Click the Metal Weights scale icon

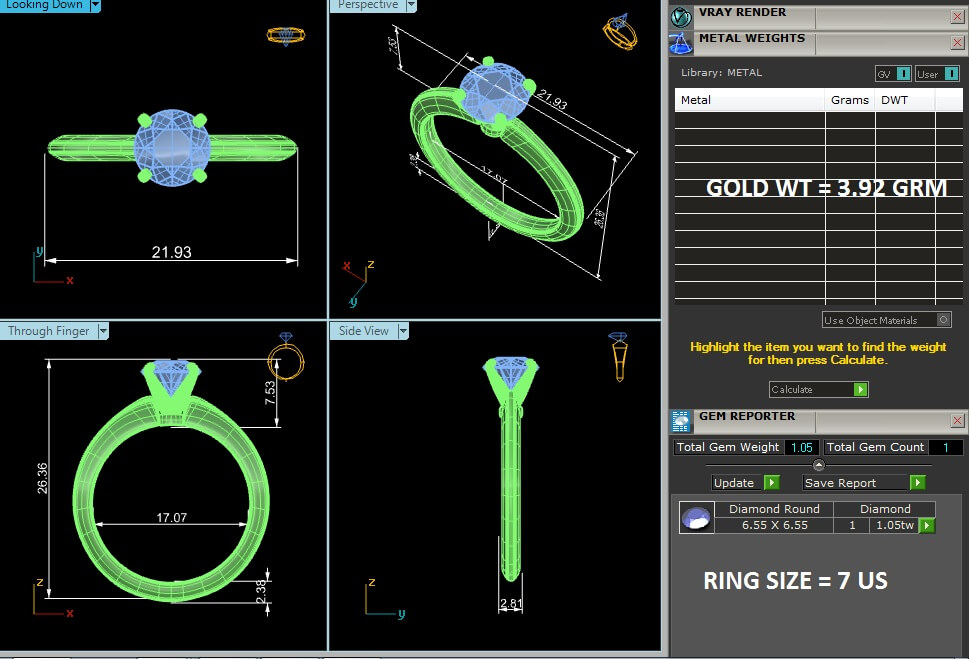coord(681,43)
